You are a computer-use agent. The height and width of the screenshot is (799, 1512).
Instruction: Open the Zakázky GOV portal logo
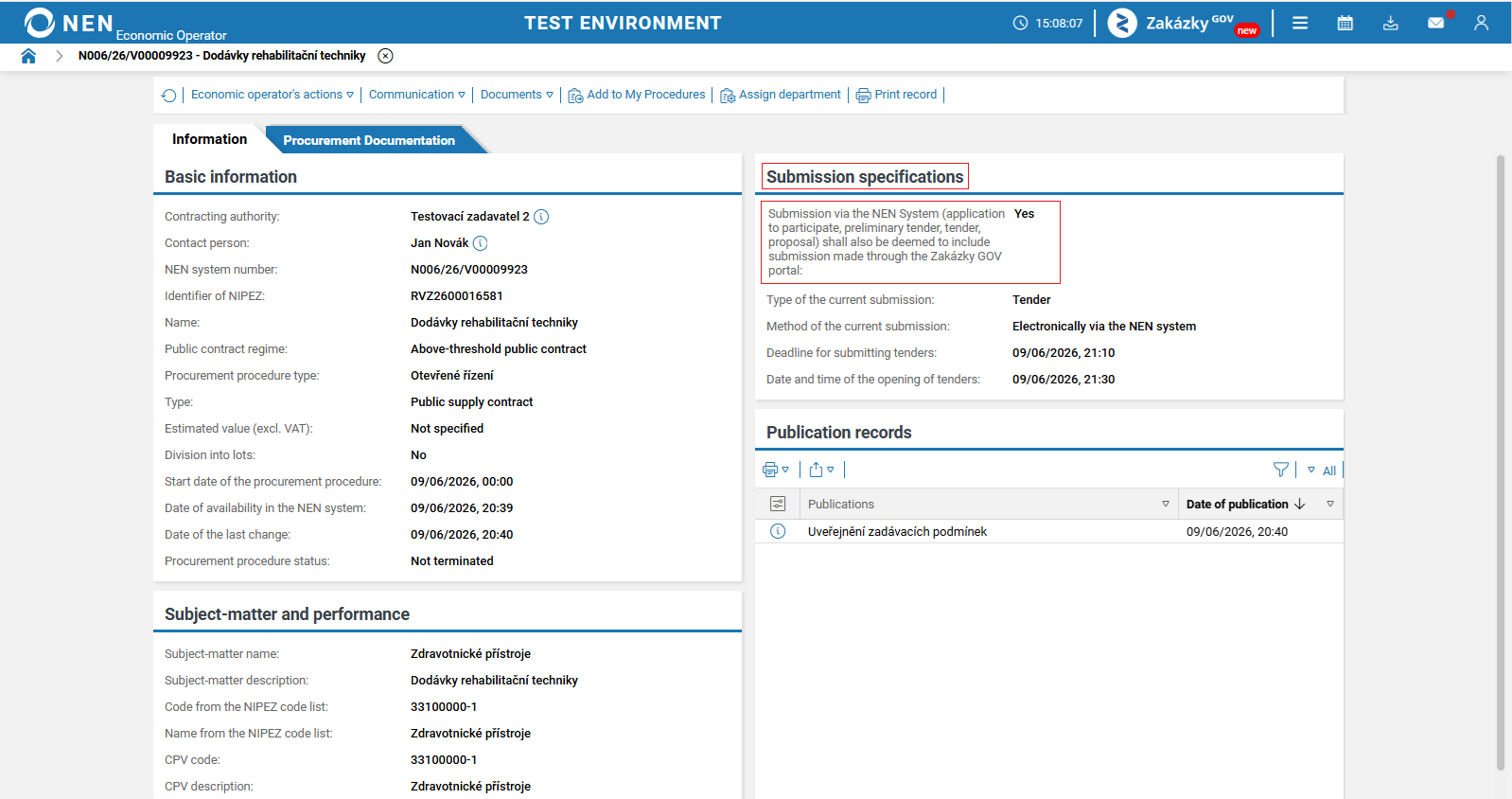pyautogui.click(x=1183, y=23)
